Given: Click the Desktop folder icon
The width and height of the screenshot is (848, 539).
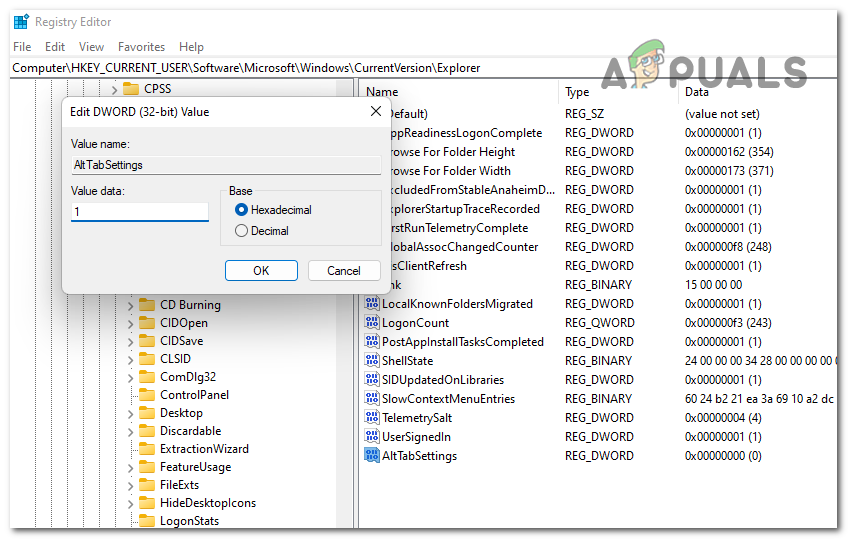Looking at the screenshot, I should pyautogui.click(x=147, y=413).
